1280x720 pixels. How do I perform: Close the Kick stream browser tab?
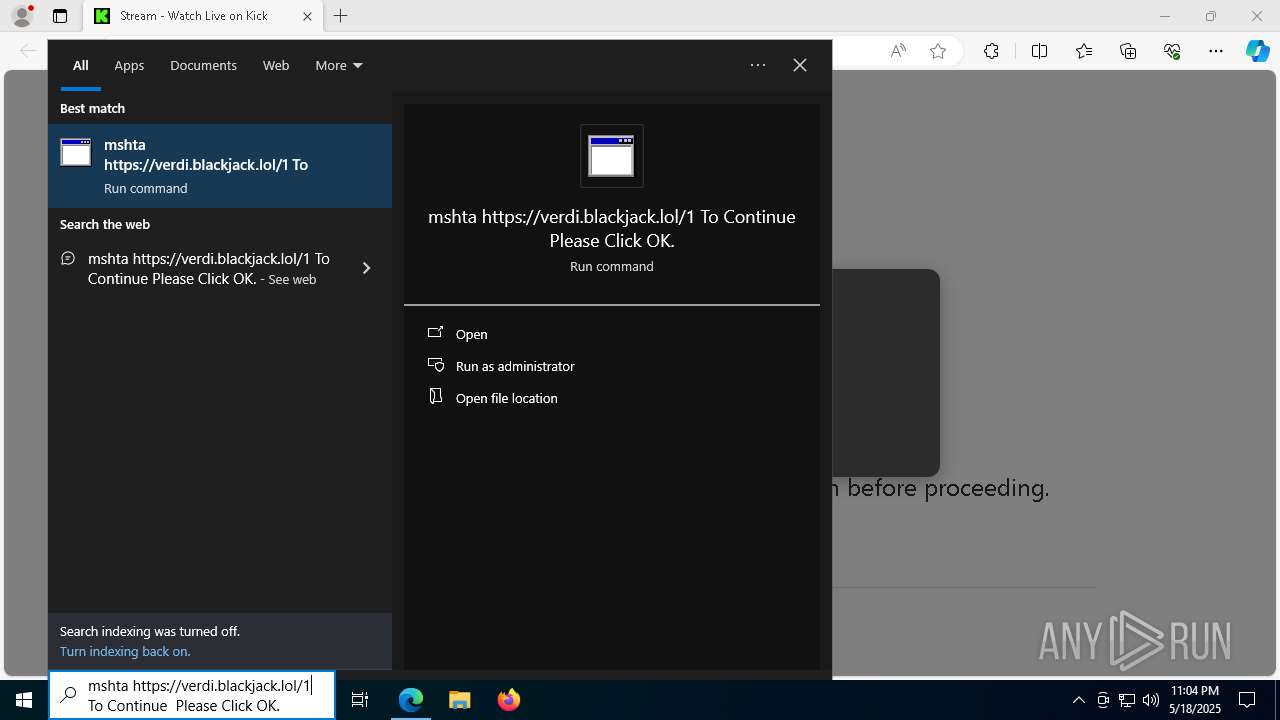(x=307, y=16)
